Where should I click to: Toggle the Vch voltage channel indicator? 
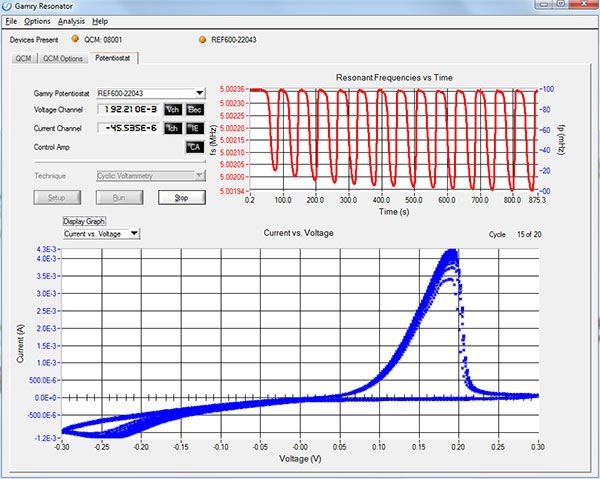point(173,109)
